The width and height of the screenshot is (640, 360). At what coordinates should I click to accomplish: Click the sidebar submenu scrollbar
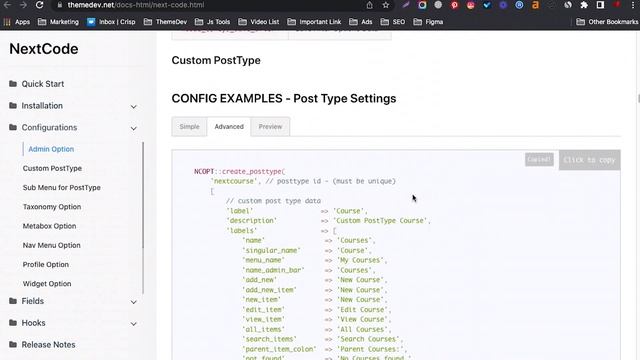point(143,195)
